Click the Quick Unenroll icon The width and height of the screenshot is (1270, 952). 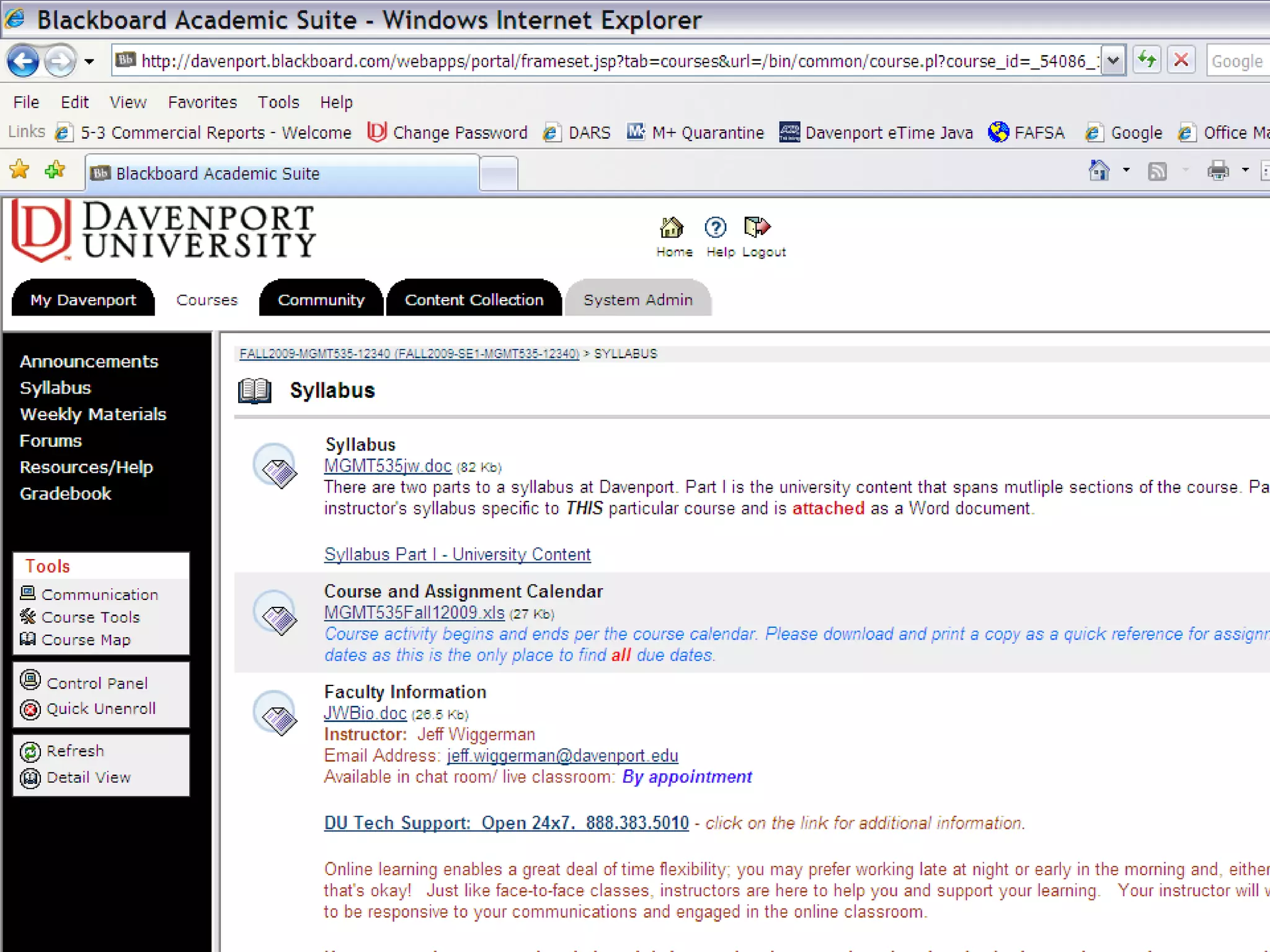tap(30, 709)
